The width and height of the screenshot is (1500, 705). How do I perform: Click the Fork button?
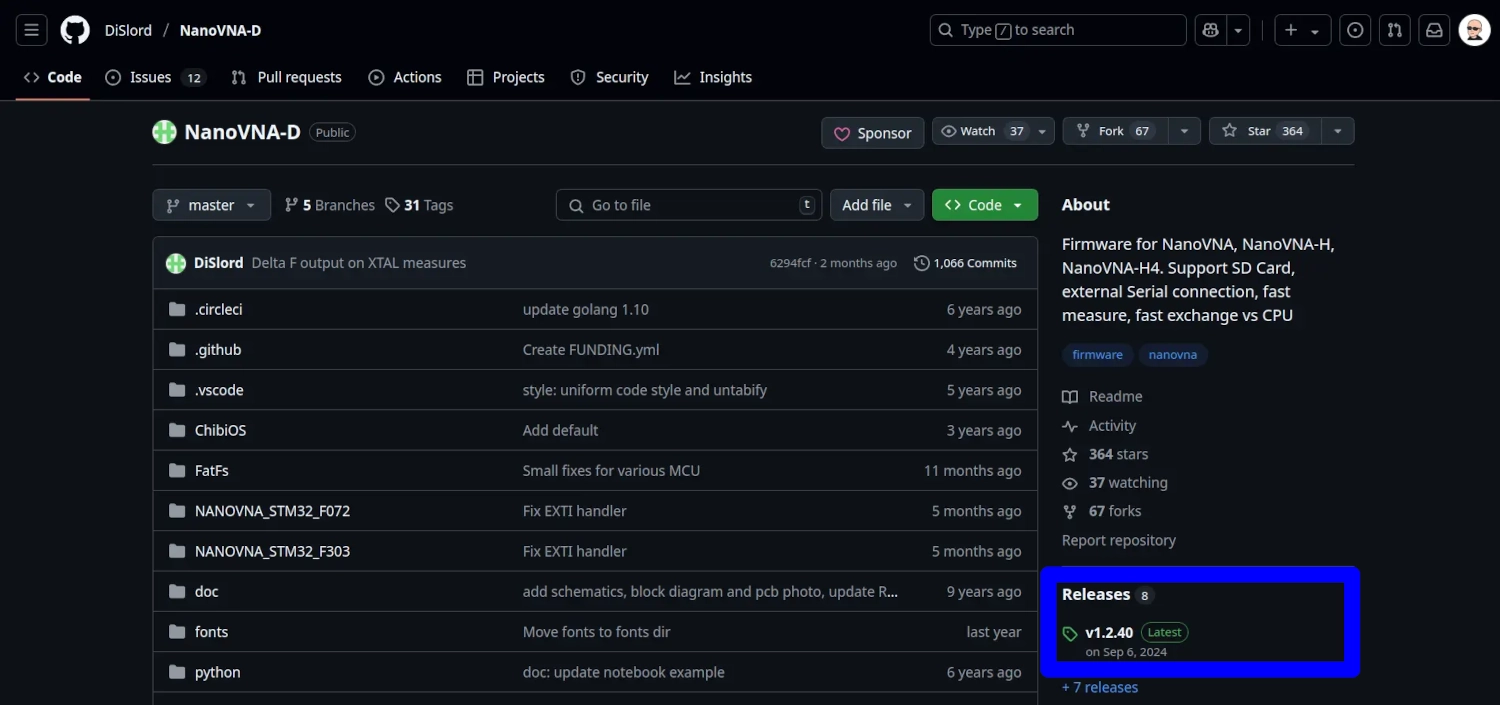click(1115, 131)
